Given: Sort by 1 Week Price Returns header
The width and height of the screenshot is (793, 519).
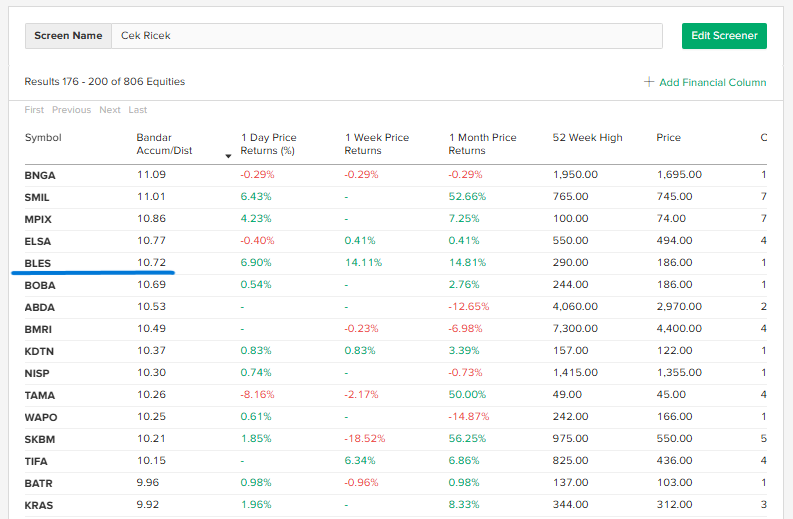Looking at the screenshot, I should coord(377,144).
